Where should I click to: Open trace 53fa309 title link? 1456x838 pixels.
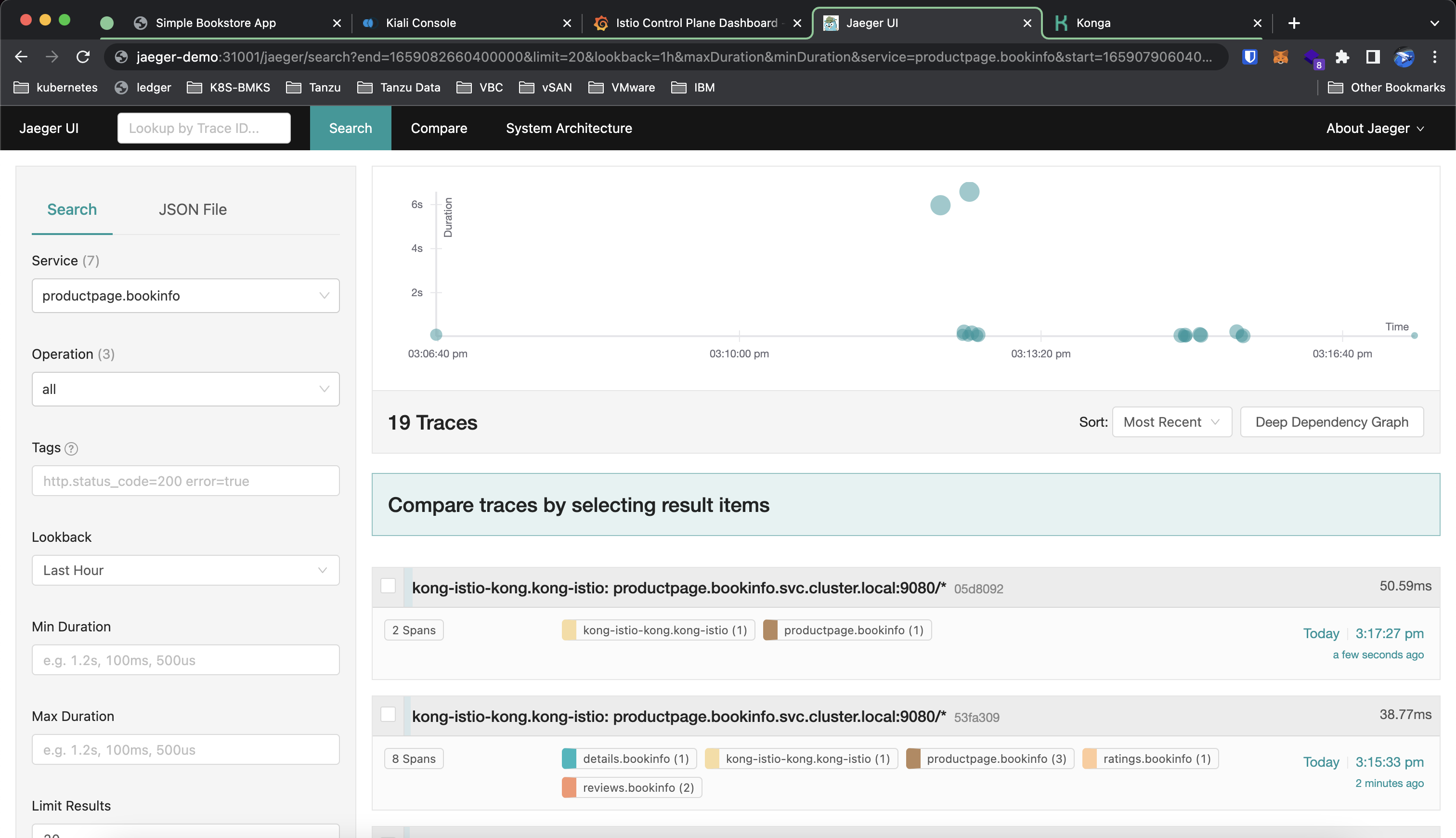click(x=679, y=716)
